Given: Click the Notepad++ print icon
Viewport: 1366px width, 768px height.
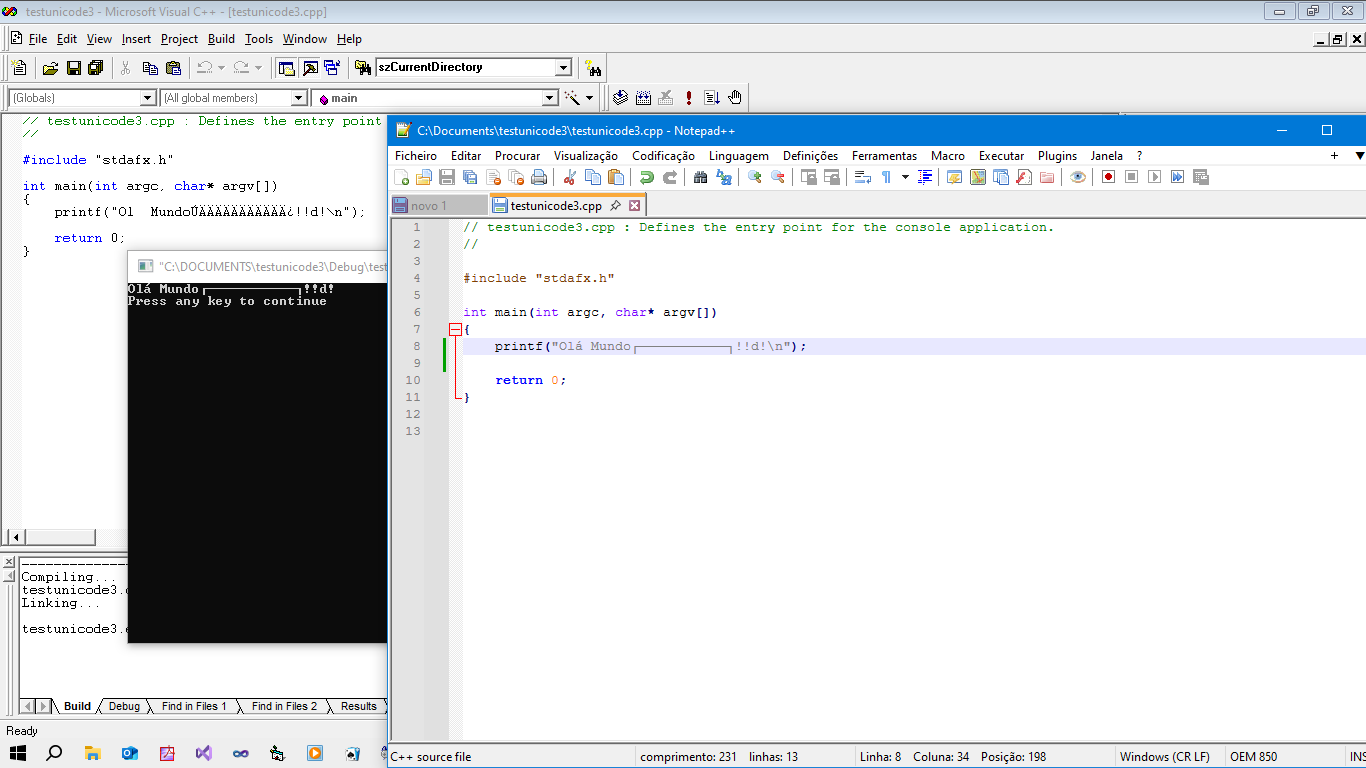Looking at the screenshot, I should 539,177.
